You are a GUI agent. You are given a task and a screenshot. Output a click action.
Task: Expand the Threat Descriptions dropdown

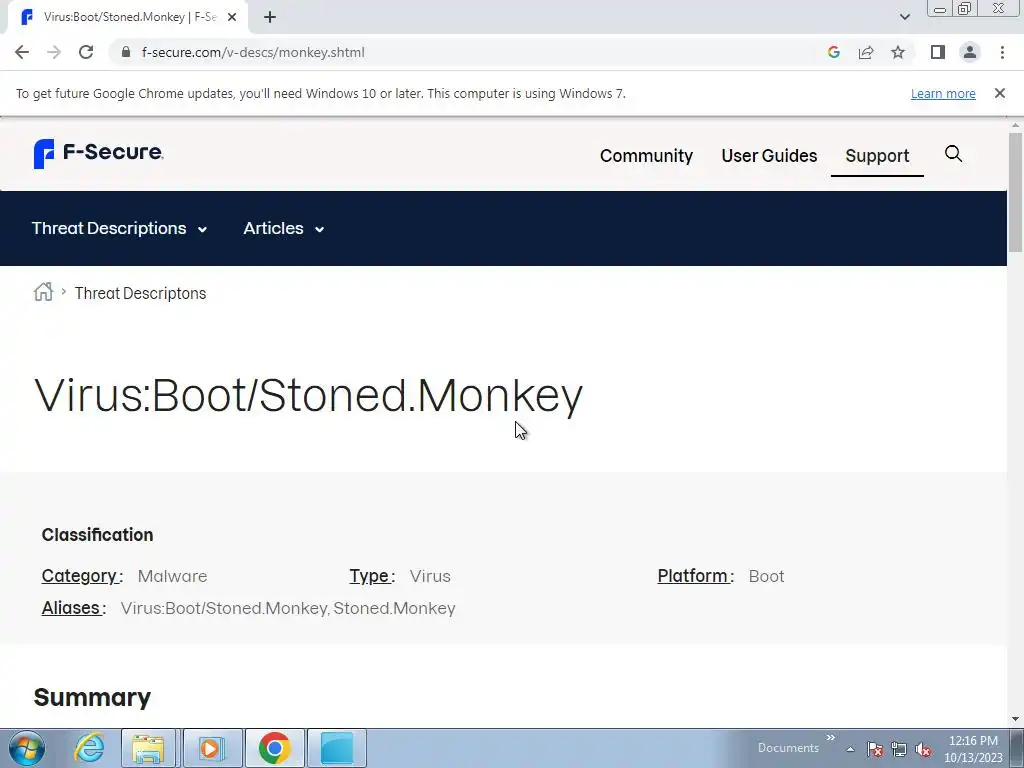(120, 229)
